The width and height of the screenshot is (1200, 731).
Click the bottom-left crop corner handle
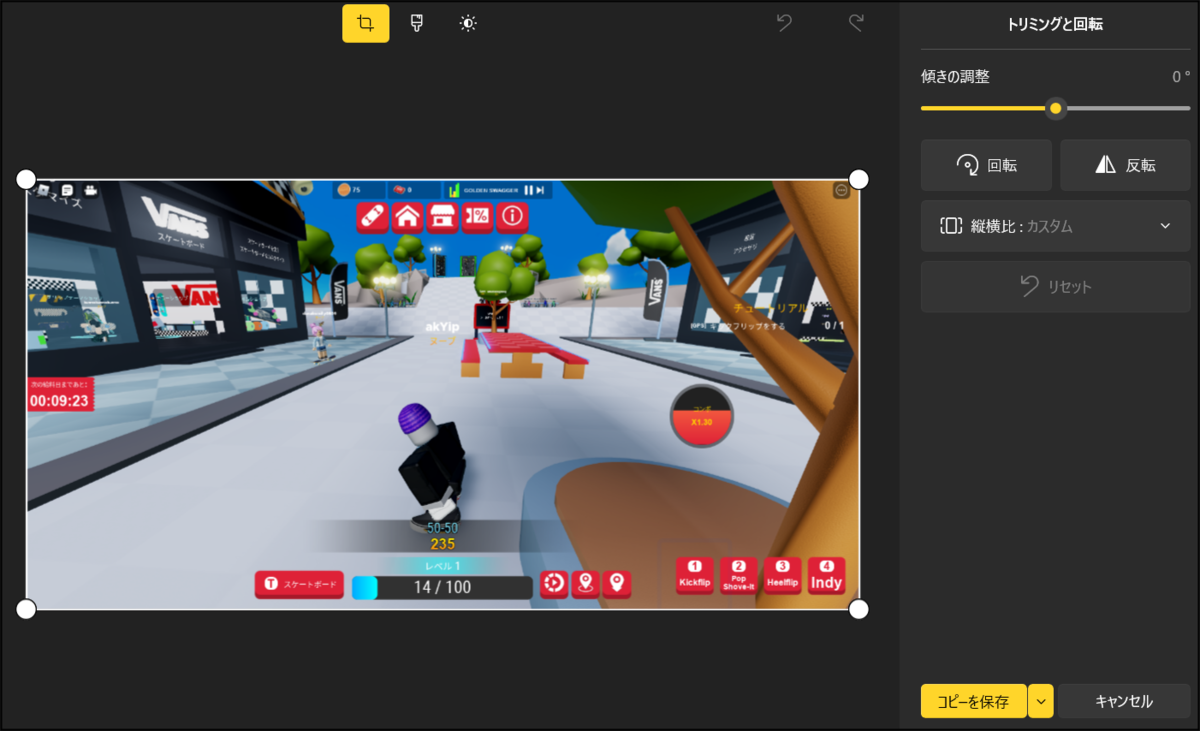click(x=26, y=609)
